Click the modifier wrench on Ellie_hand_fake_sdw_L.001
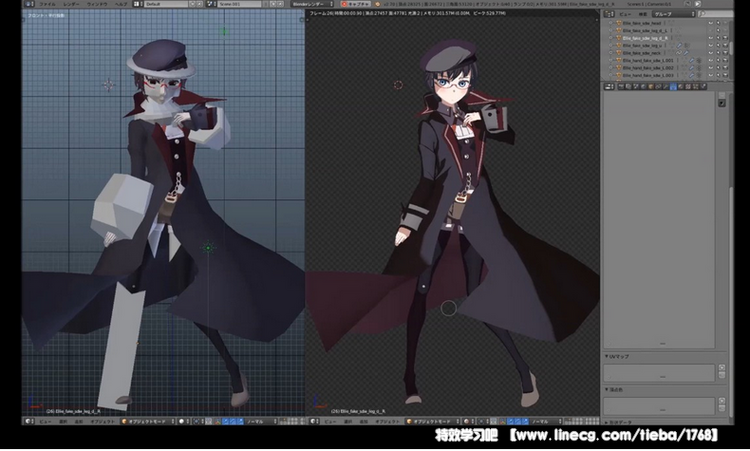 692,60
